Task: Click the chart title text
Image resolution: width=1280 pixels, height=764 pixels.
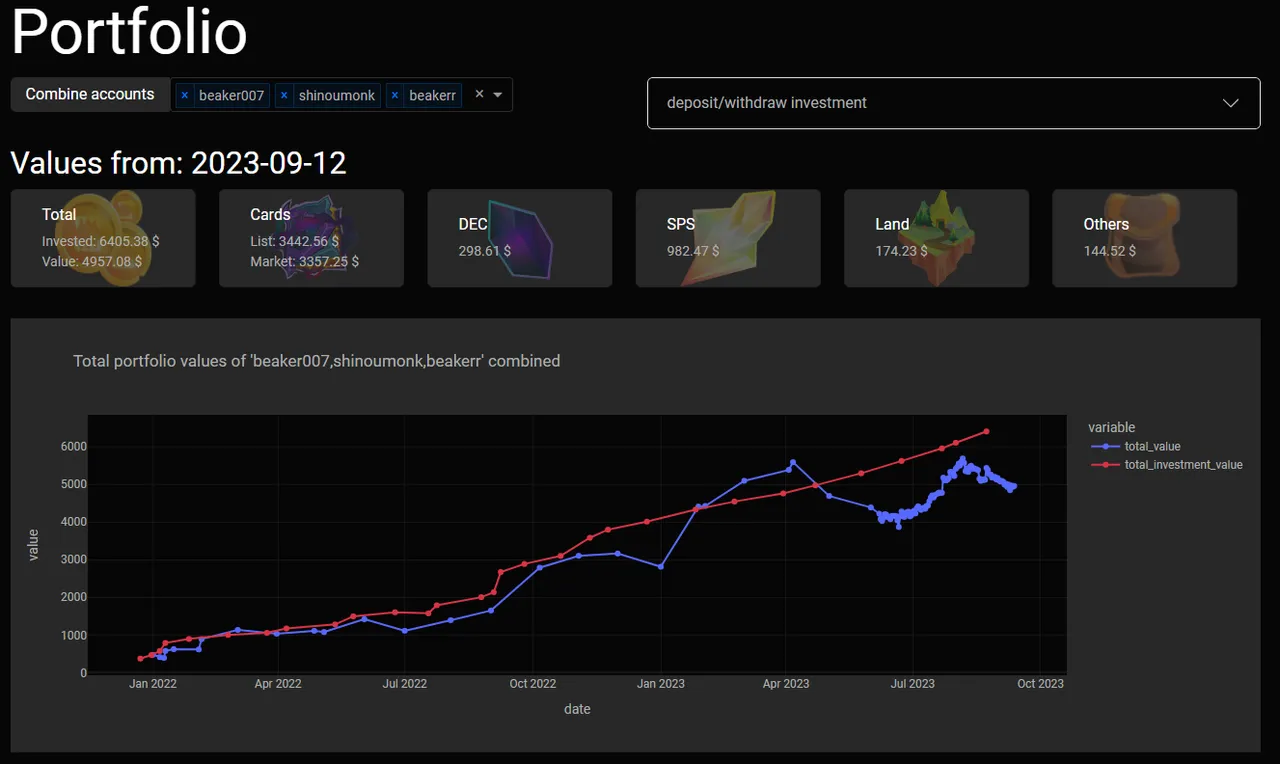Action: [316, 361]
